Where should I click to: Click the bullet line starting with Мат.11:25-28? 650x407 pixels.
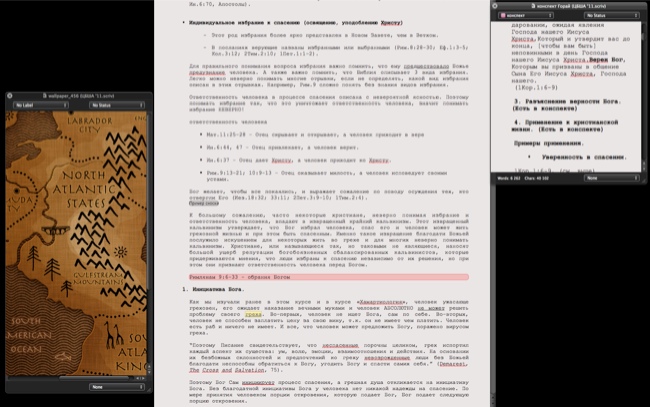click(315, 135)
